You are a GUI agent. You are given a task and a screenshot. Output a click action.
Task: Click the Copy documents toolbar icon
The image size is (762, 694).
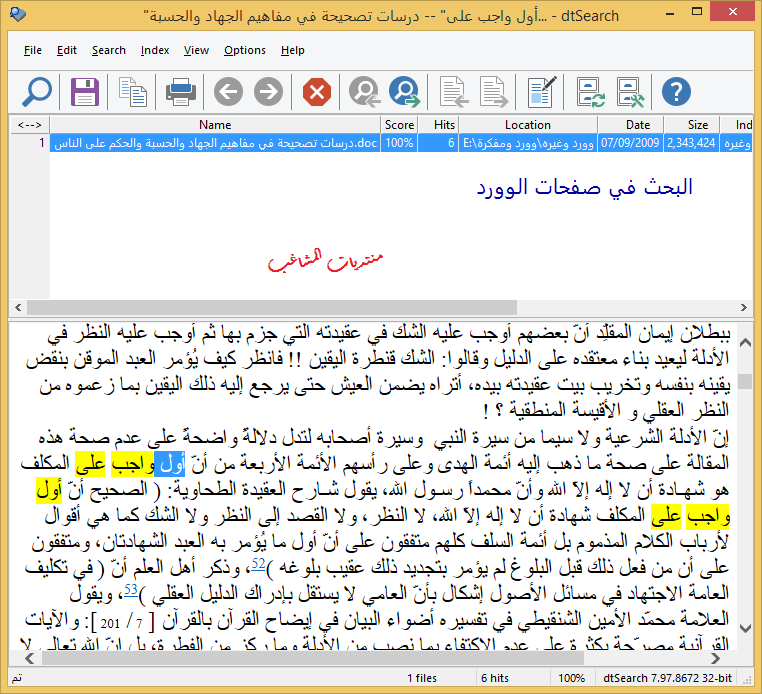point(132,93)
